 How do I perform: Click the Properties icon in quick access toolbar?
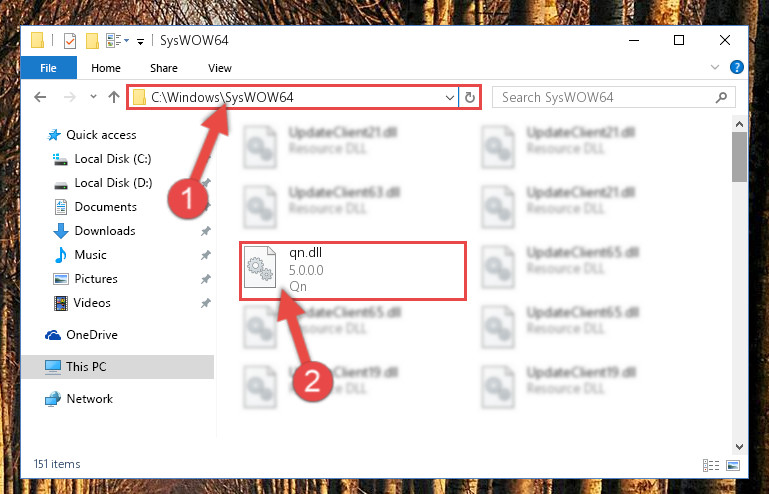click(x=70, y=41)
